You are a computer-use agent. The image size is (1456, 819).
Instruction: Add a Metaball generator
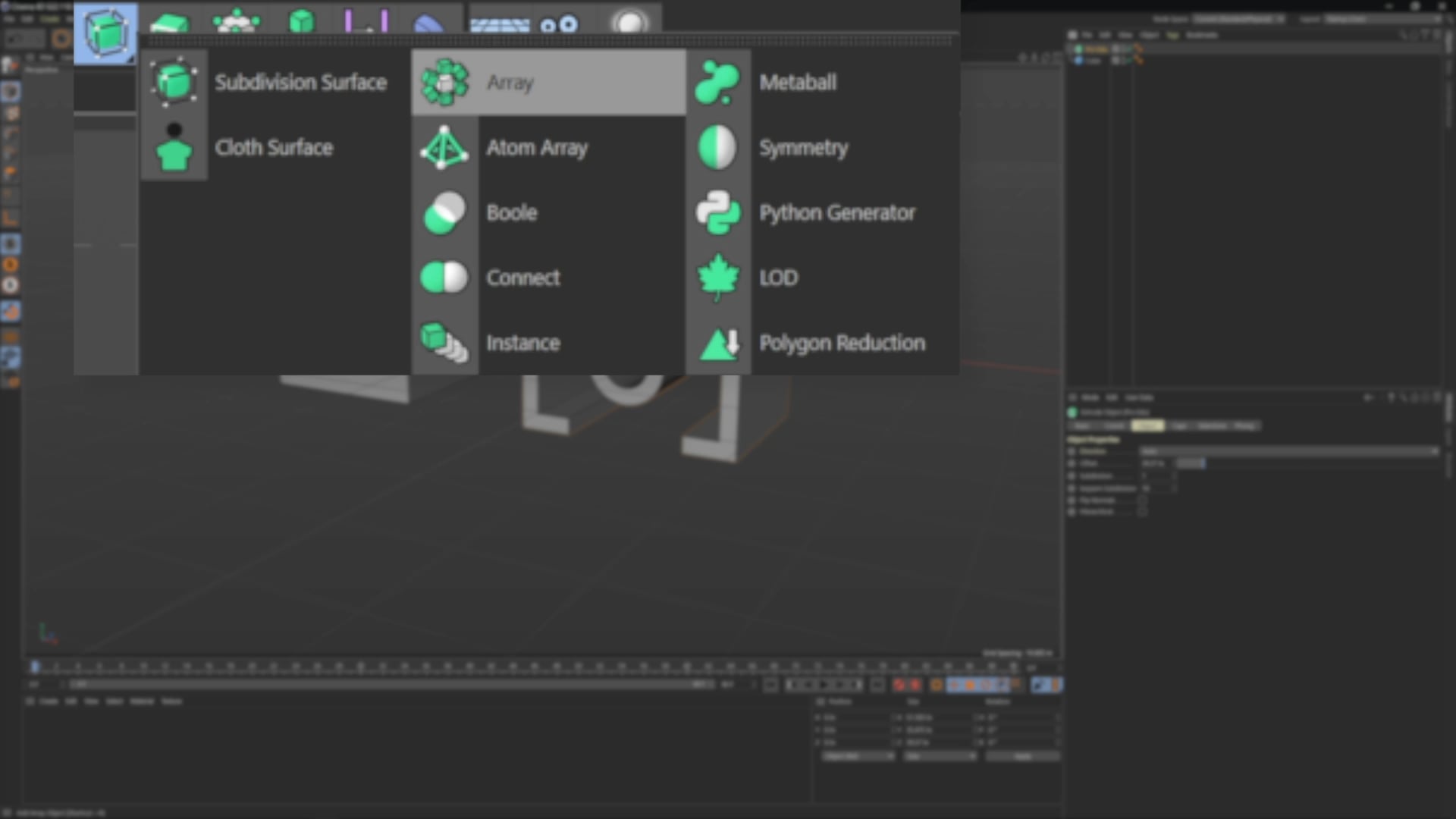823,83
